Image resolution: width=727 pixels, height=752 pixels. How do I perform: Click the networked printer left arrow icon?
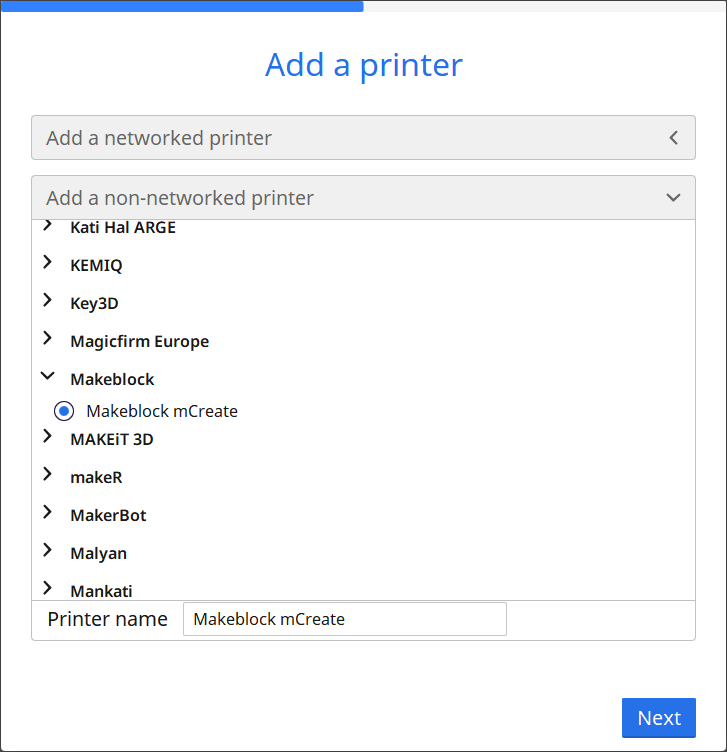pos(673,138)
